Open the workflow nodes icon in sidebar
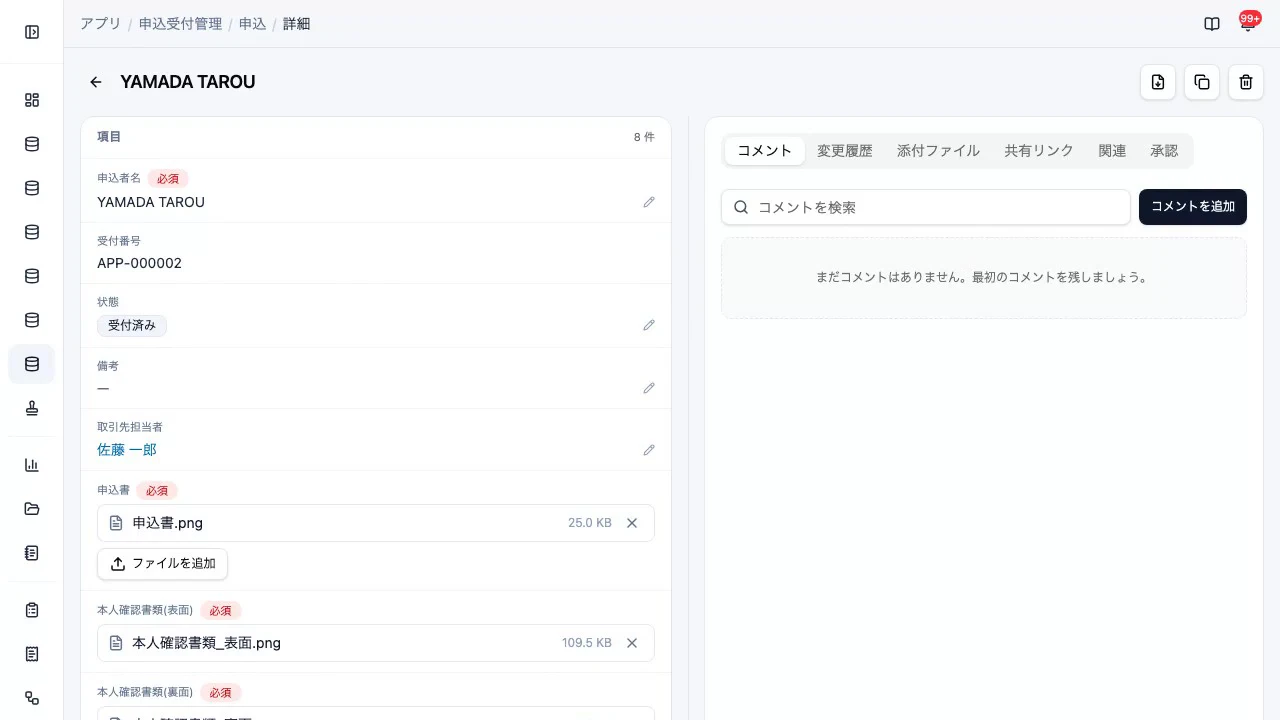This screenshot has width=1280, height=720. [32, 698]
